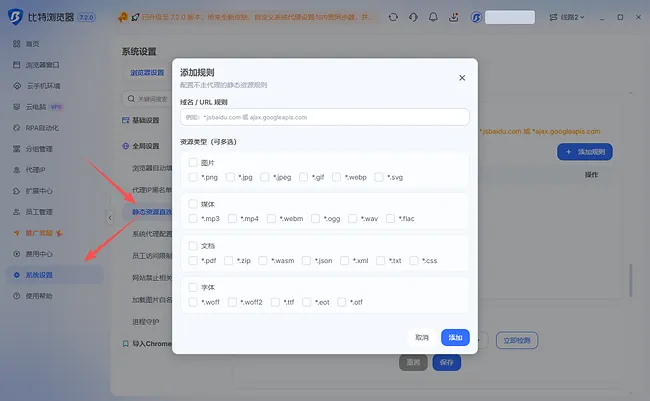Screen dimensions: 650x401
Task: Click the 取消 button in the dialog
Action: coord(422,338)
